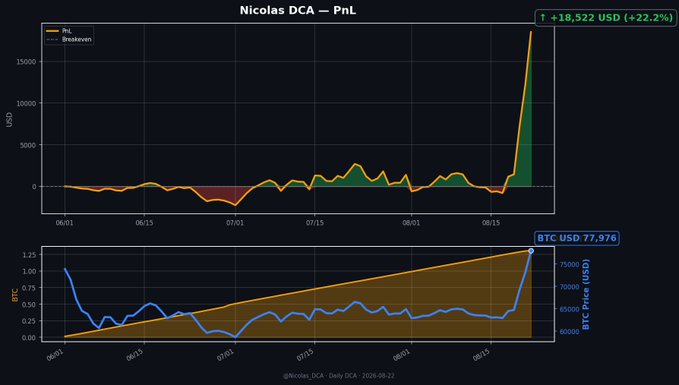Screen dimensions: 679x385
Task: Click the green up arrow in the profit badge
Action: coord(543,18)
